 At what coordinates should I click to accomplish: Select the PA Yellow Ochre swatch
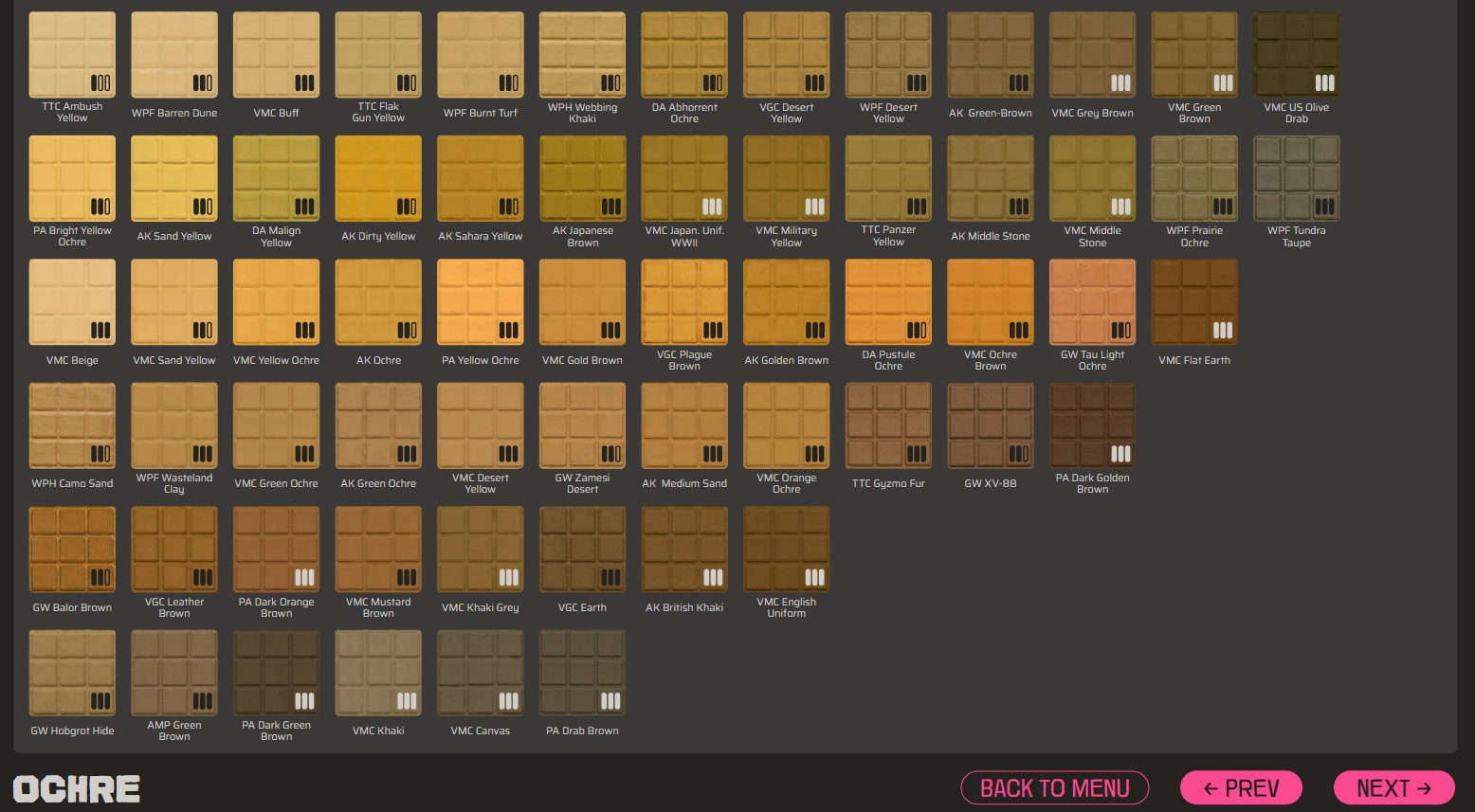click(481, 302)
